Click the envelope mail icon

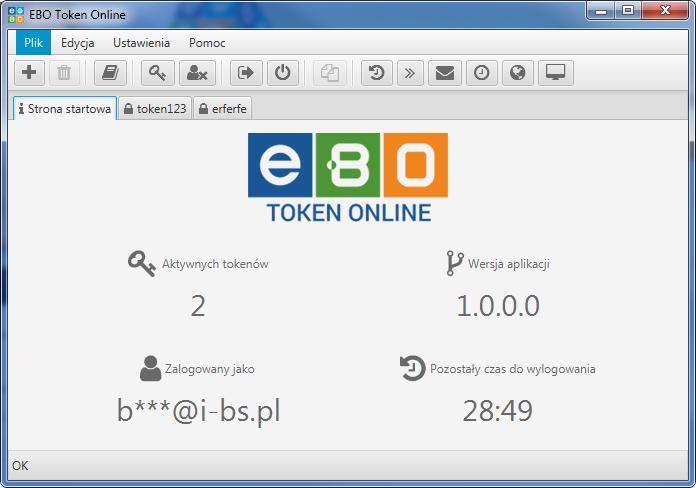pyautogui.click(x=445, y=72)
